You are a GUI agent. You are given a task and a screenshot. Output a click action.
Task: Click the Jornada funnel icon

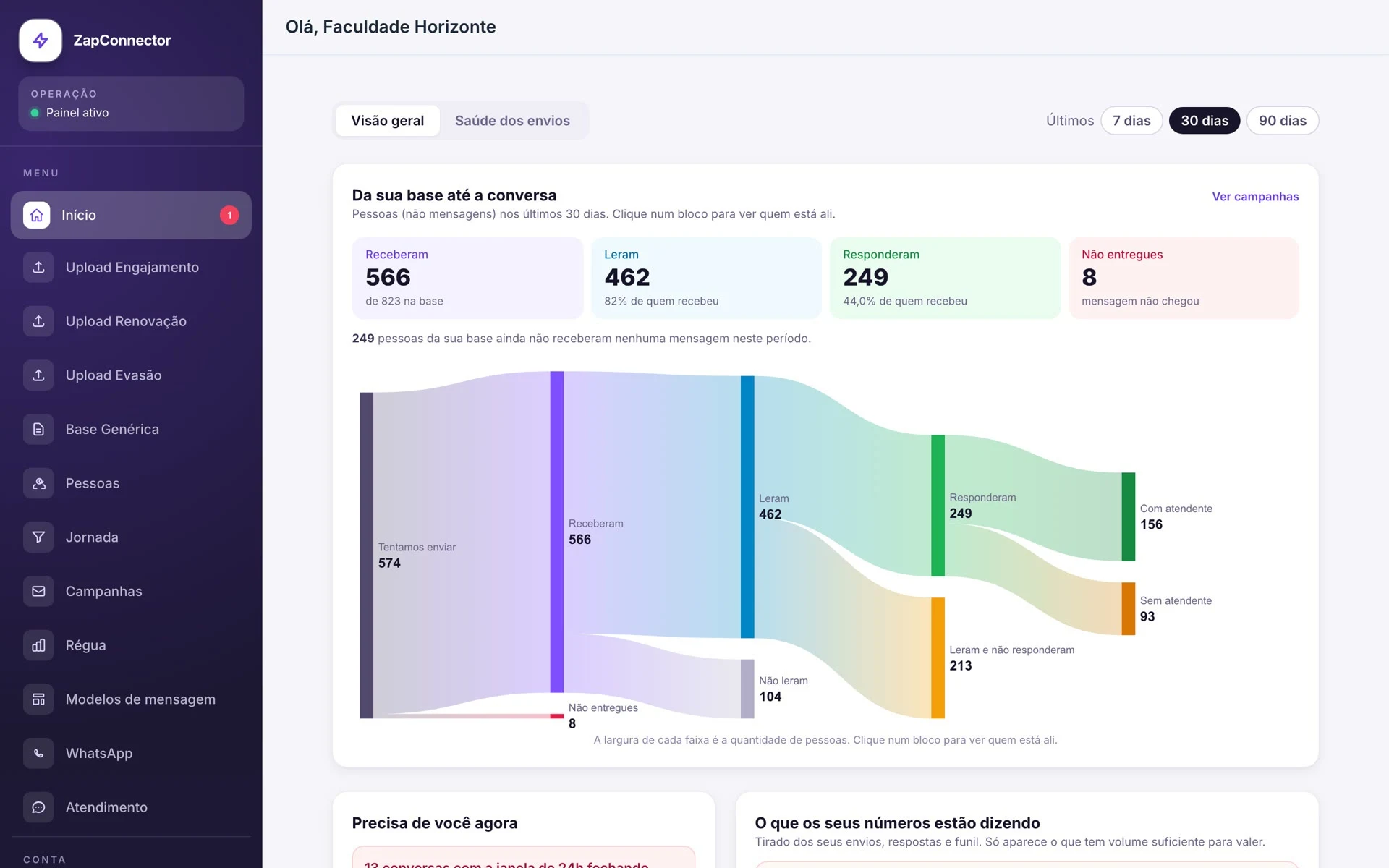point(38,537)
